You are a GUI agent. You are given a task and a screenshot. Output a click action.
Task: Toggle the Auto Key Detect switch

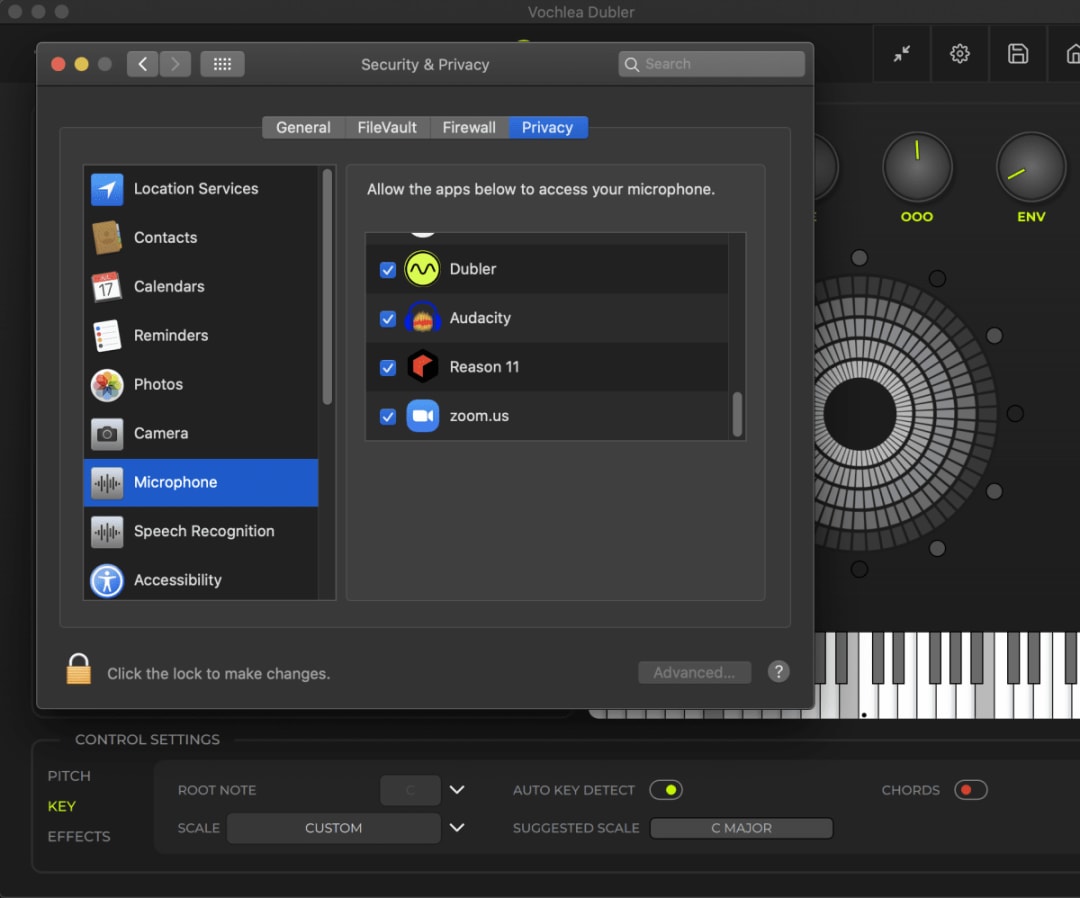tap(666, 790)
